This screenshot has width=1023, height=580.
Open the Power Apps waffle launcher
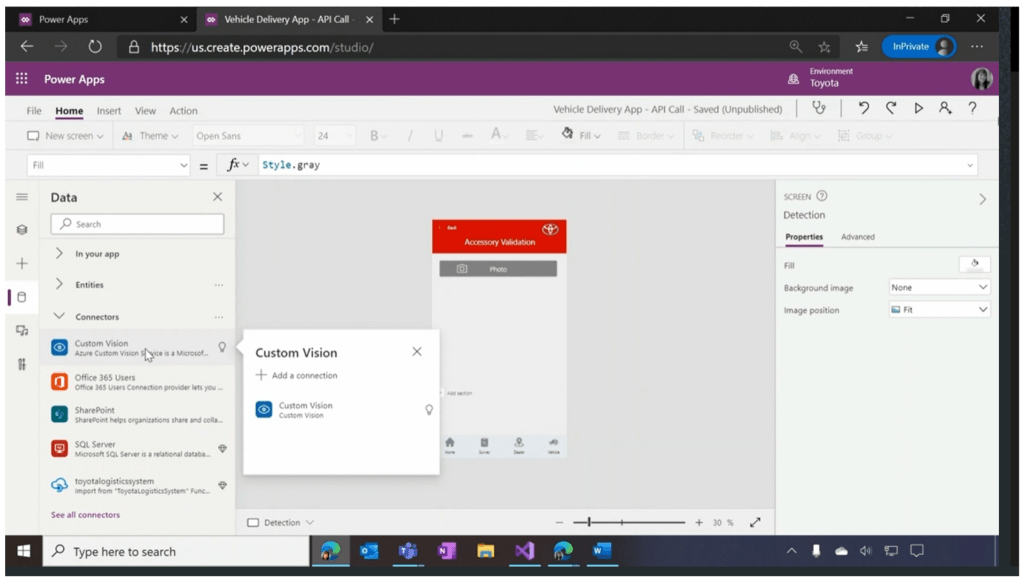pos(22,79)
